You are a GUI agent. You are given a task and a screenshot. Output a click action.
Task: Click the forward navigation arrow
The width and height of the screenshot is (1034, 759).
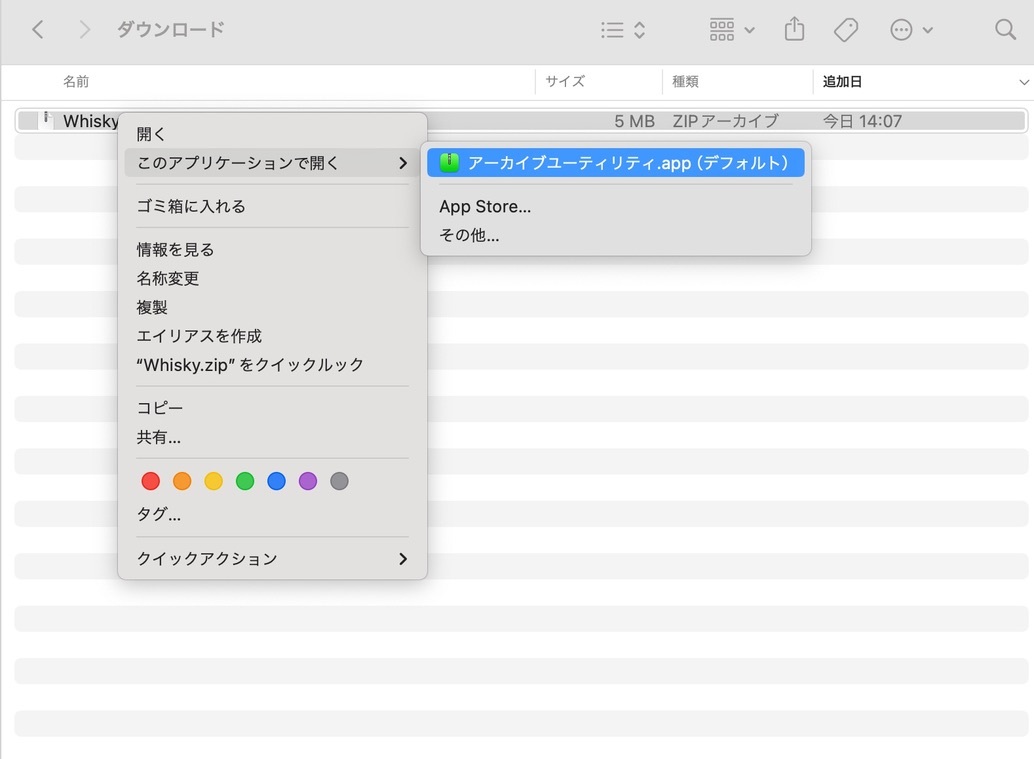pyautogui.click(x=85, y=29)
